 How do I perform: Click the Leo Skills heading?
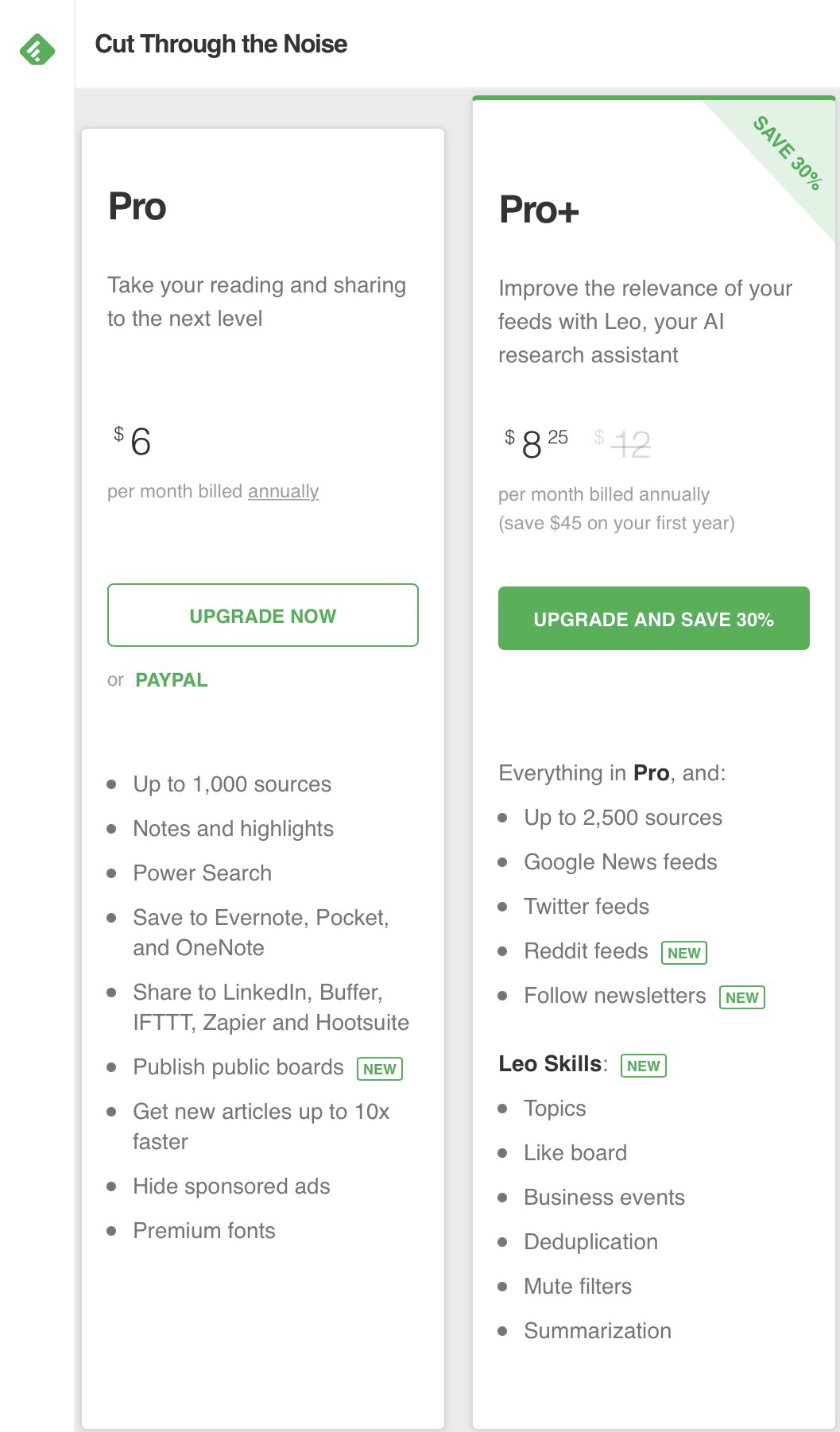(x=550, y=1064)
